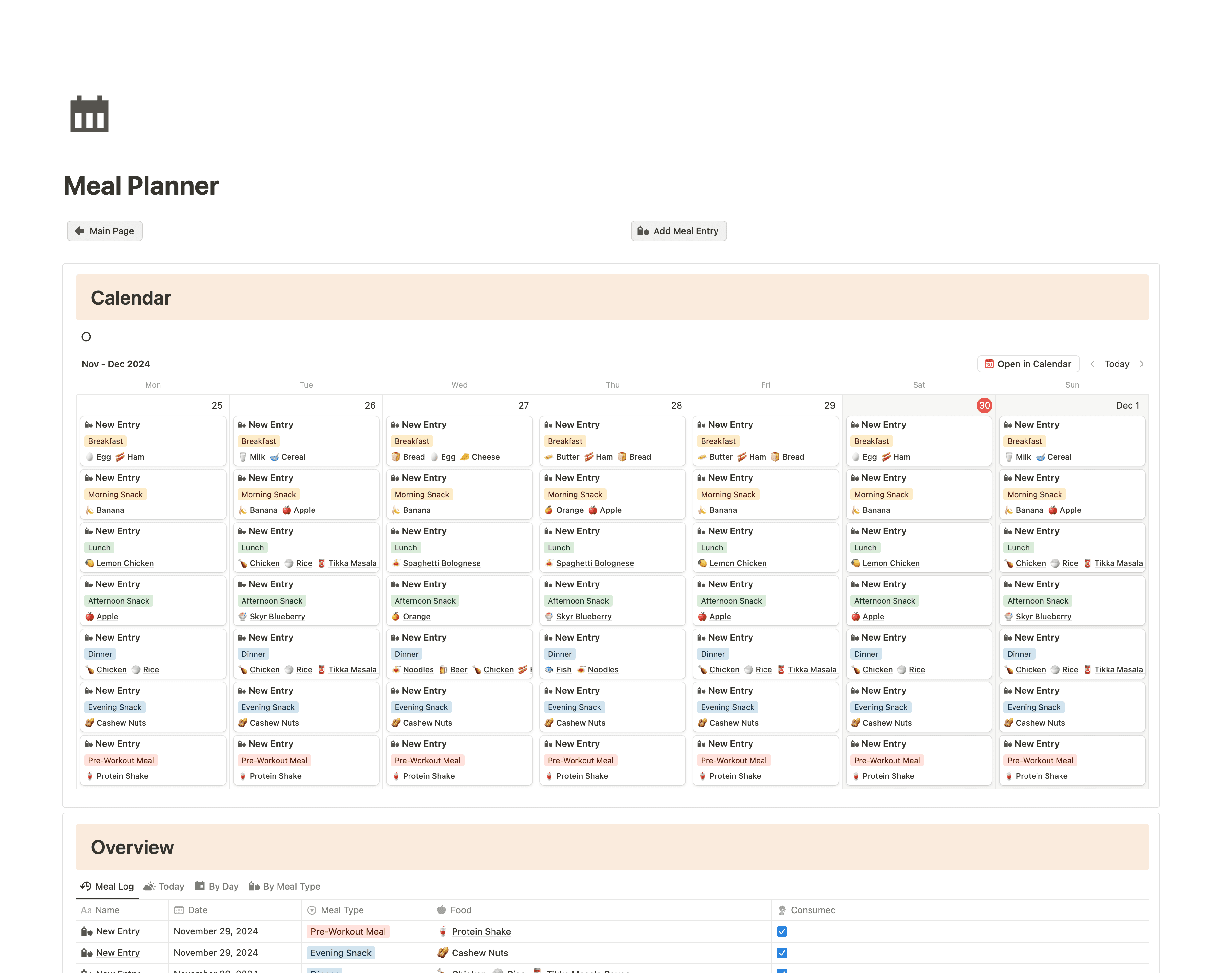This screenshot has width=1232, height=973.
Task: Uncheck Consumed for the Protein Shake row
Action: point(782,931)
